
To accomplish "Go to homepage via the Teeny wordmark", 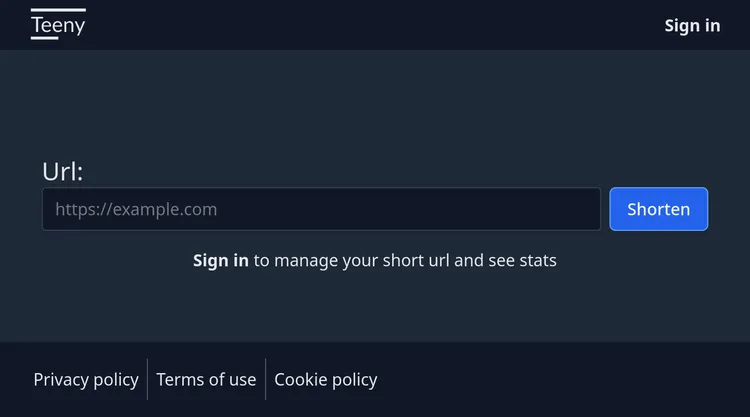I will (x=58, y=24).
